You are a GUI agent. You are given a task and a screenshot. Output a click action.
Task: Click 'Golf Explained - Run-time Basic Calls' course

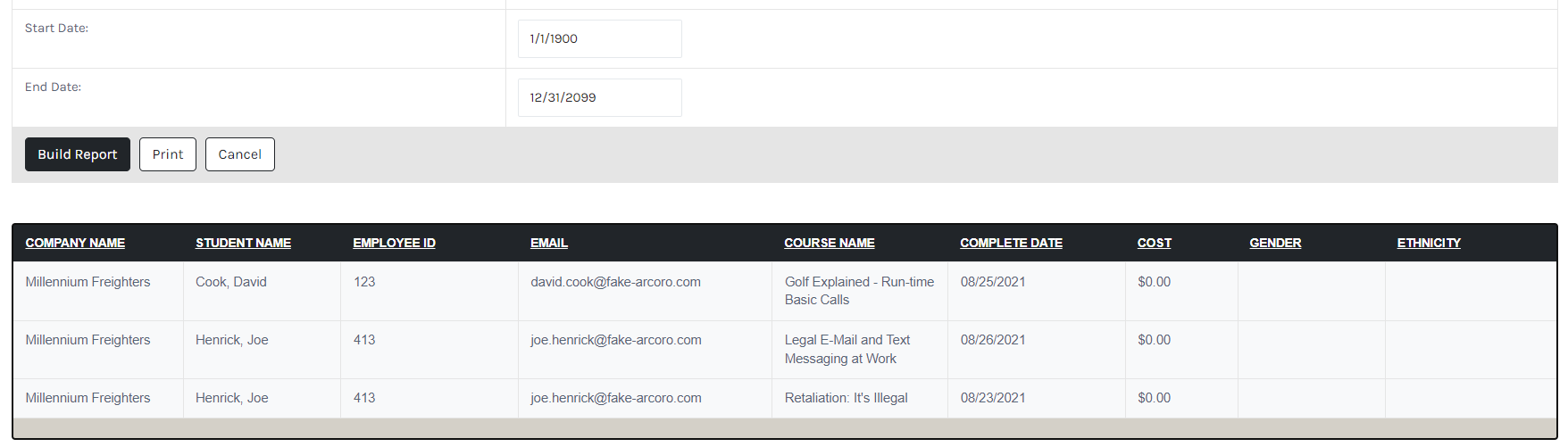point(859,291)
